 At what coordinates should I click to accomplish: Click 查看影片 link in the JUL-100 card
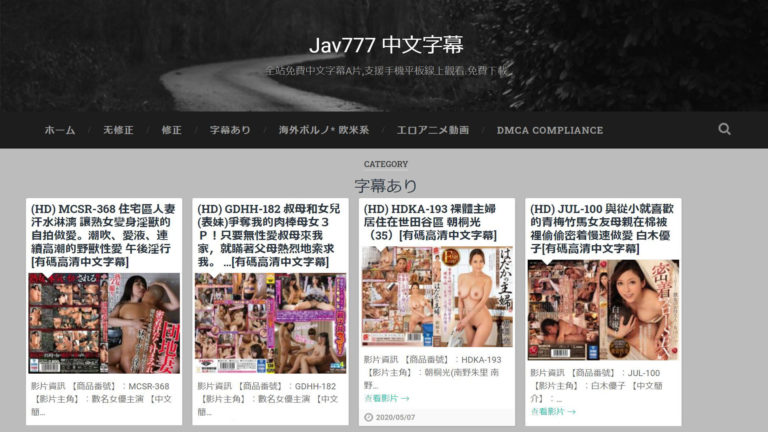[x=553, y=411]
